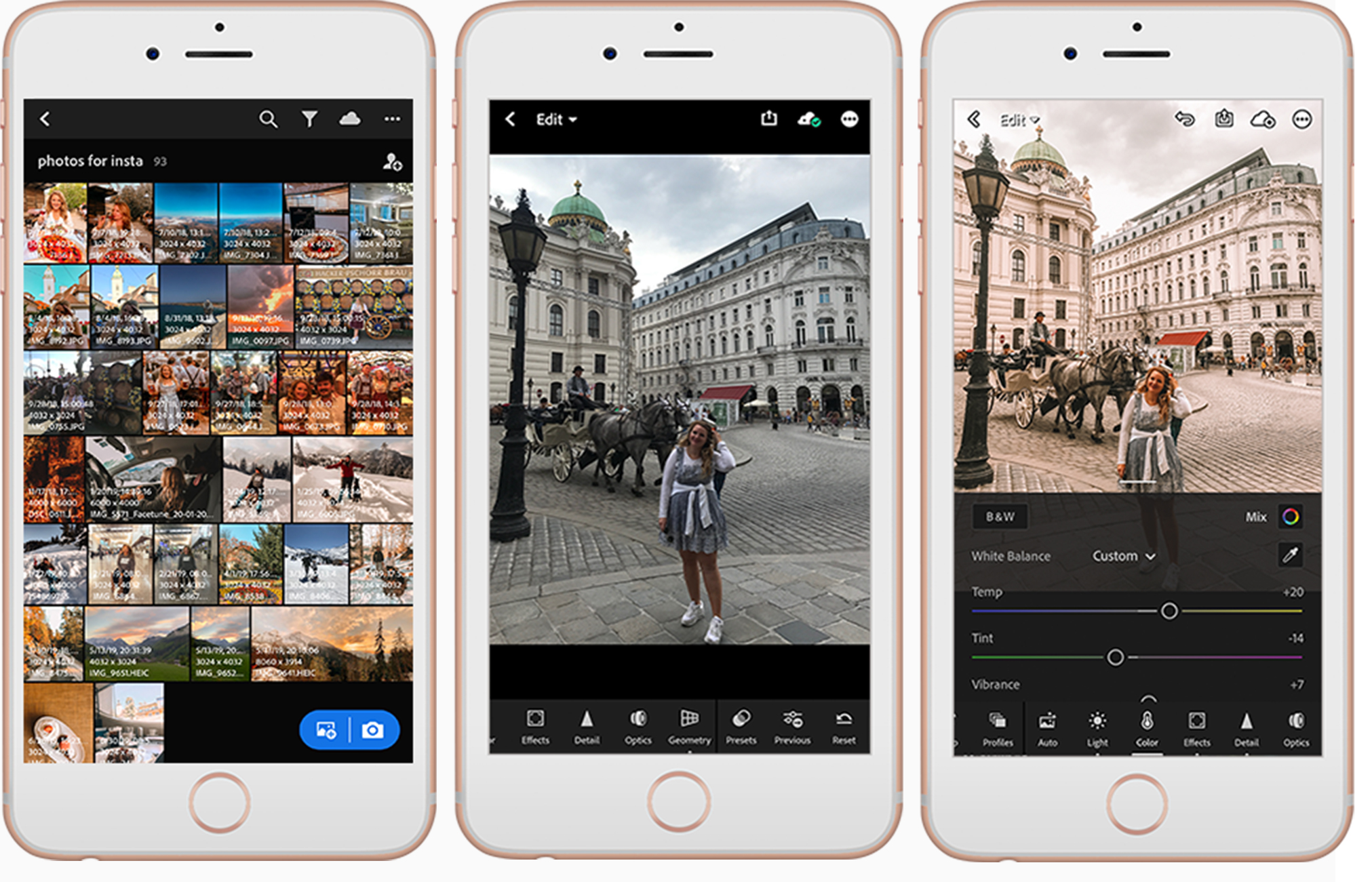The height and width of the screenshot is (882, 1372).
Task: Tap undo arrow on right phone
Action: [x=1185, y=119]
